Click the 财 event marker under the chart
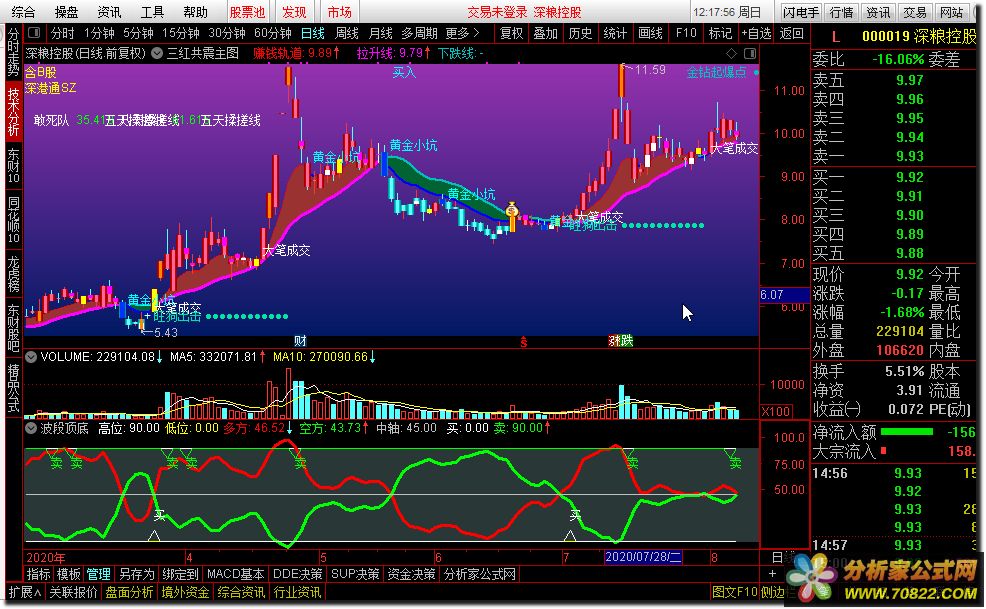This screenshot has height=609, width=986. tap(300, 341)
